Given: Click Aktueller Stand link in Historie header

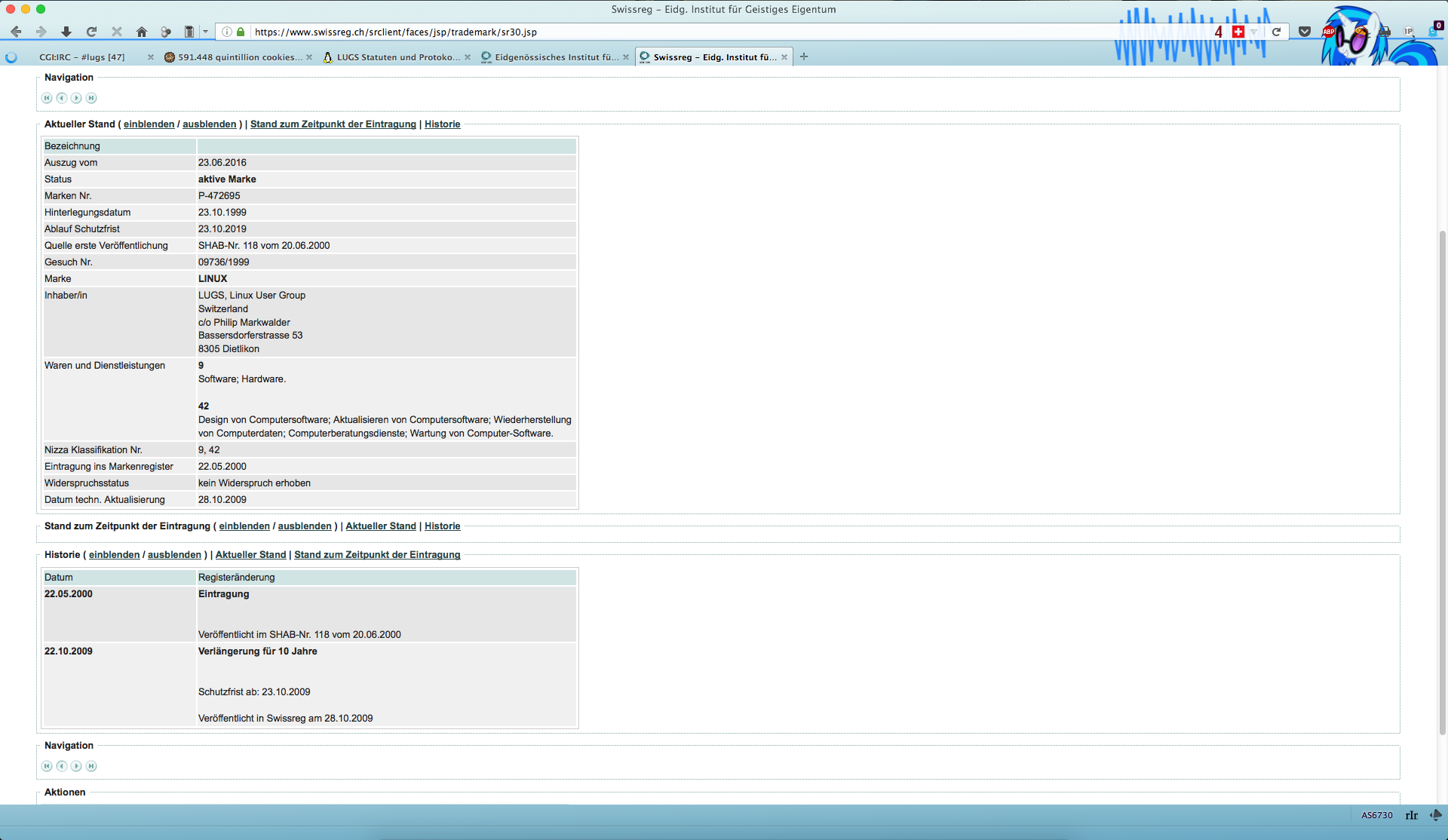Looking at the screenshot, I should pyautogui.click(x=250, y=555).
